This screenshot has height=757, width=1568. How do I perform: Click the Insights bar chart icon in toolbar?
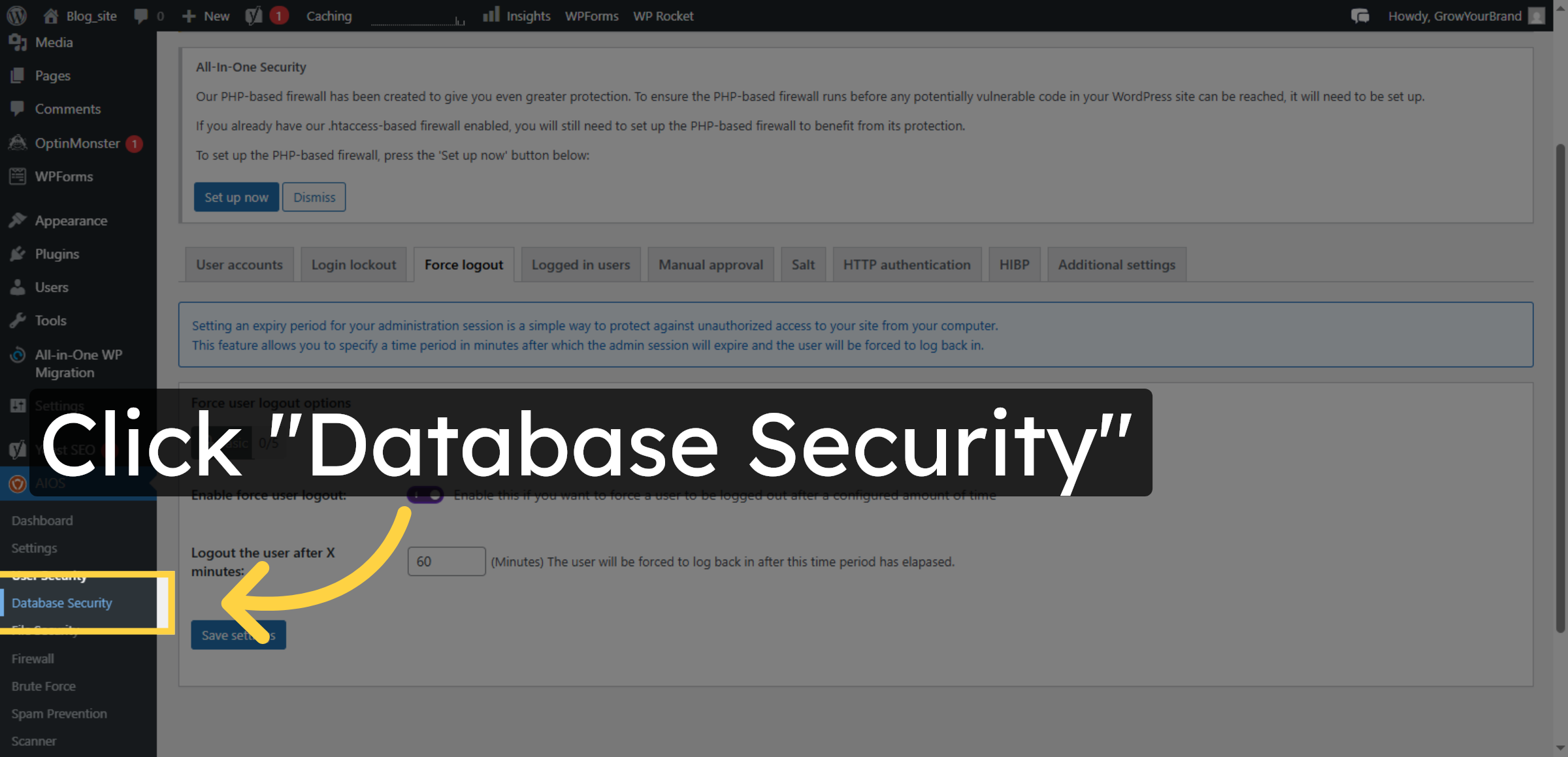[491, 14]
